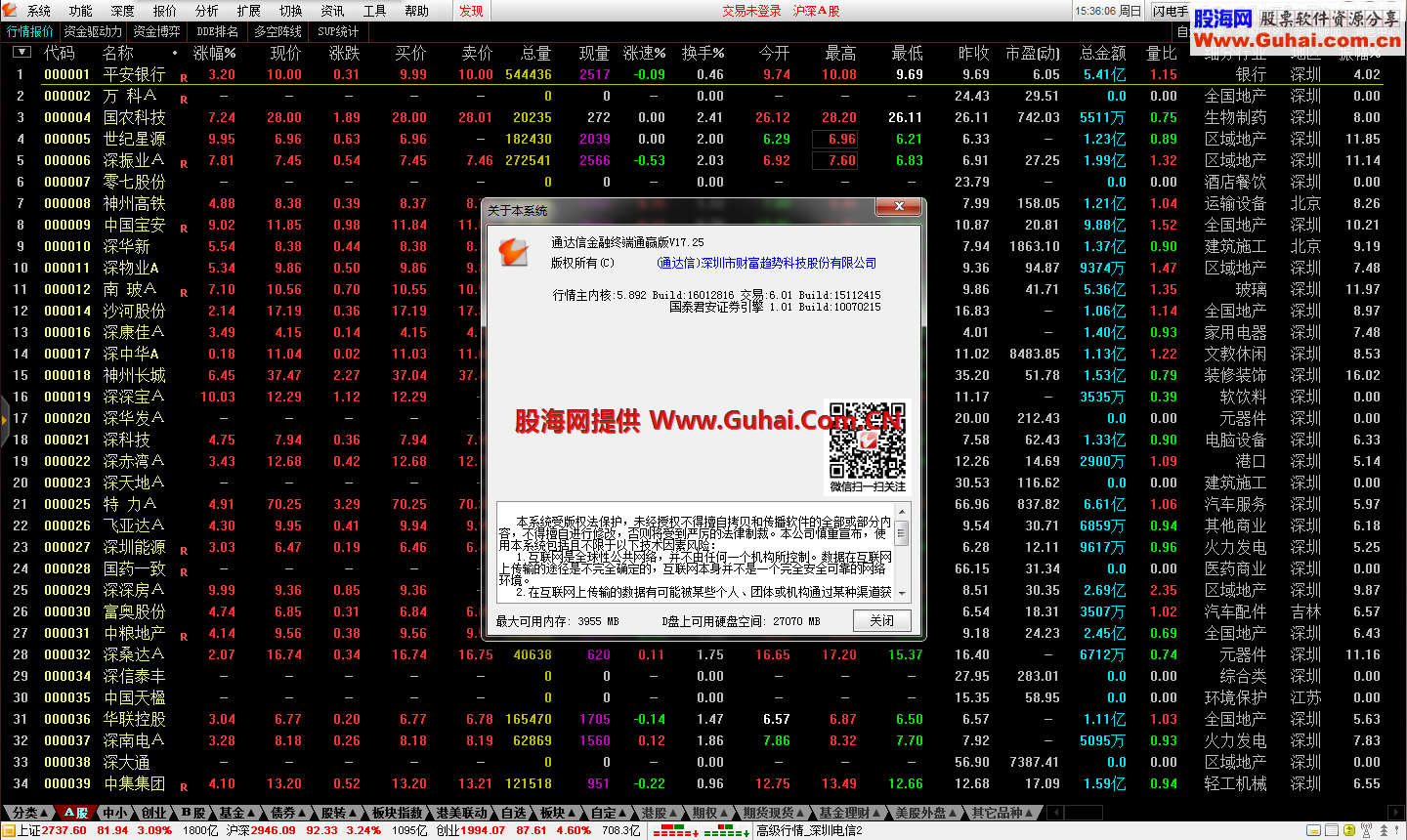Click the 交易未登录 trading login text
The height and width of the screenshot is (840, 1407).
coord(751,11)
